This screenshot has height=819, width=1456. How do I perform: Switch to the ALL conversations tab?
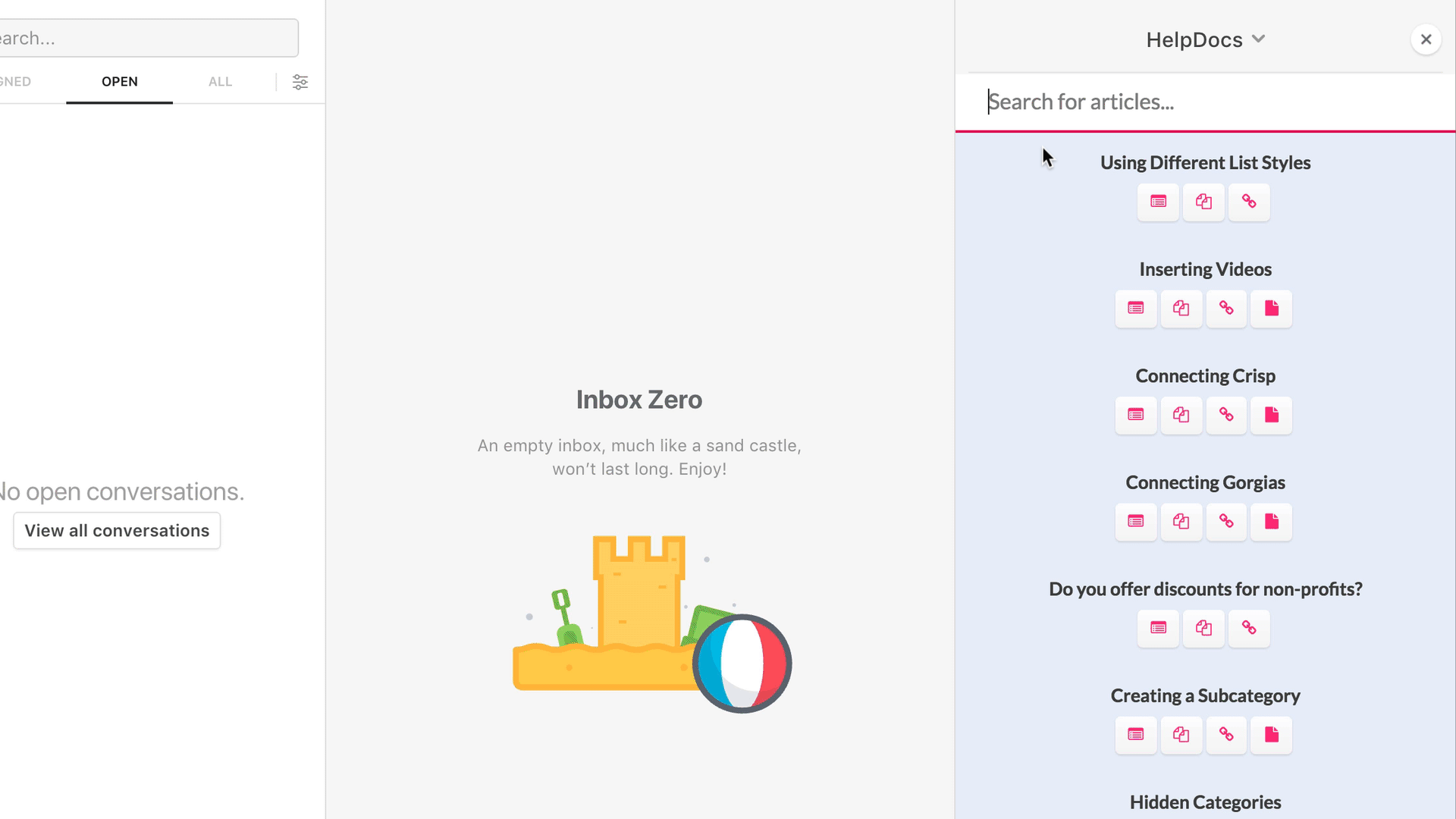click(x=220, y=81)
